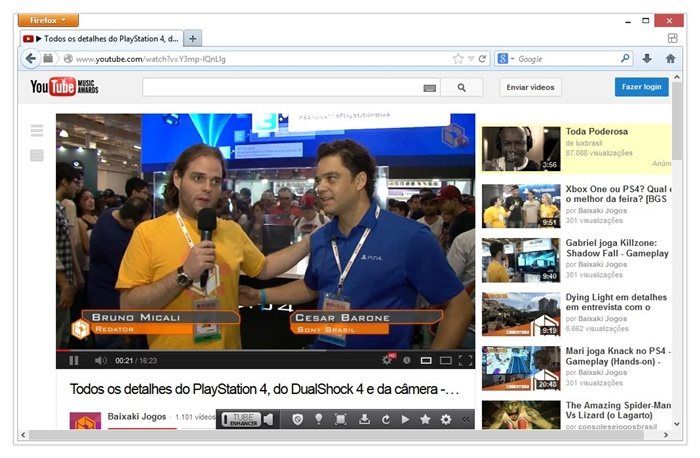Open search engine selector dropdown
Viewport: 700px width, 458px height.
(x=506, y=58)
